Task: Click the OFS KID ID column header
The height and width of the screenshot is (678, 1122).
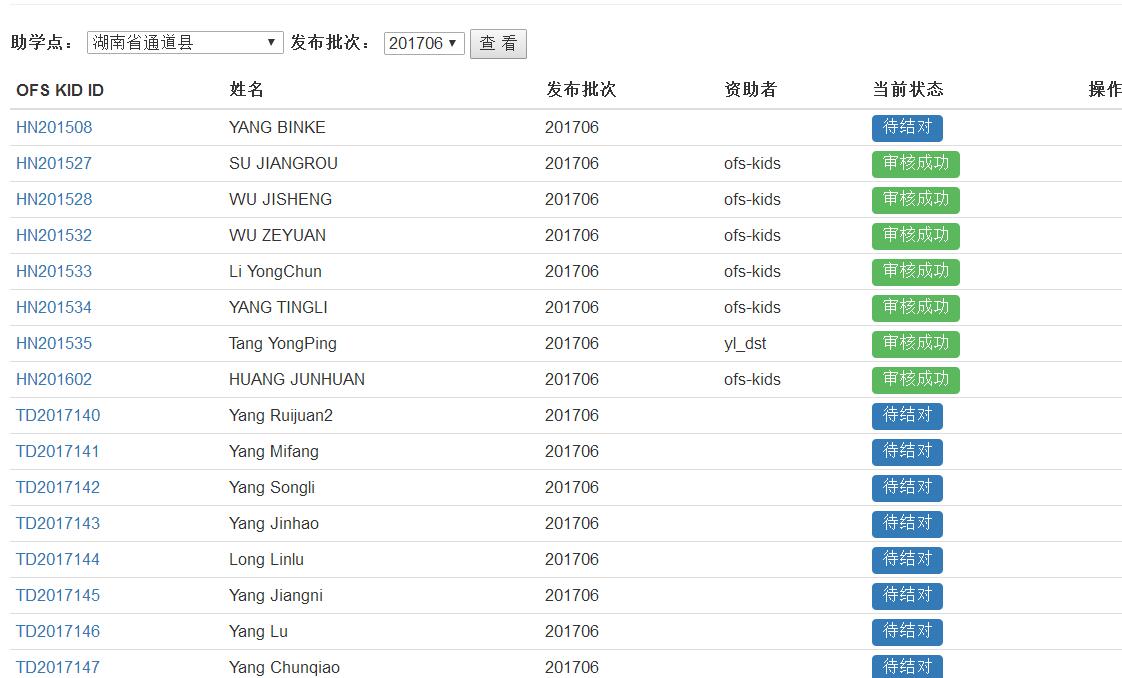Action: pyautogui.click(x=60, y=90)
